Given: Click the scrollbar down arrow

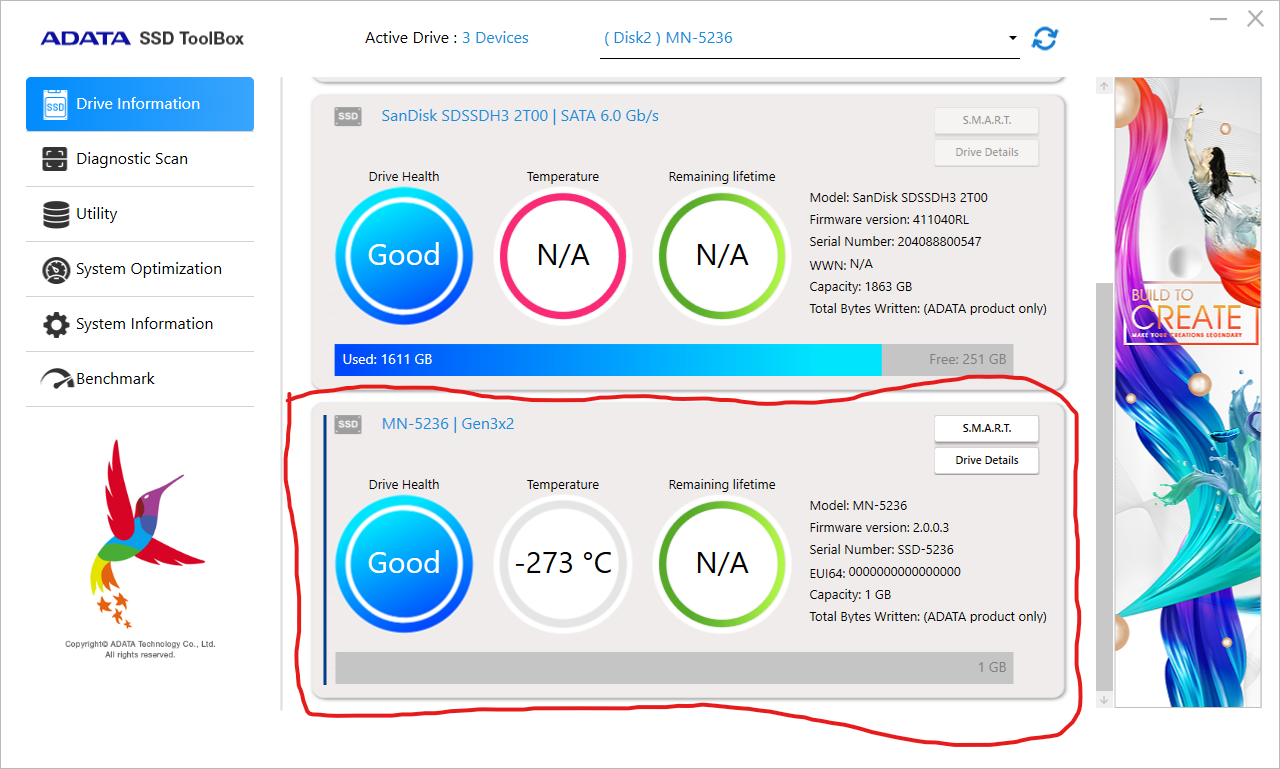Looking at the screenshot, I should [x=1104, y=700].
